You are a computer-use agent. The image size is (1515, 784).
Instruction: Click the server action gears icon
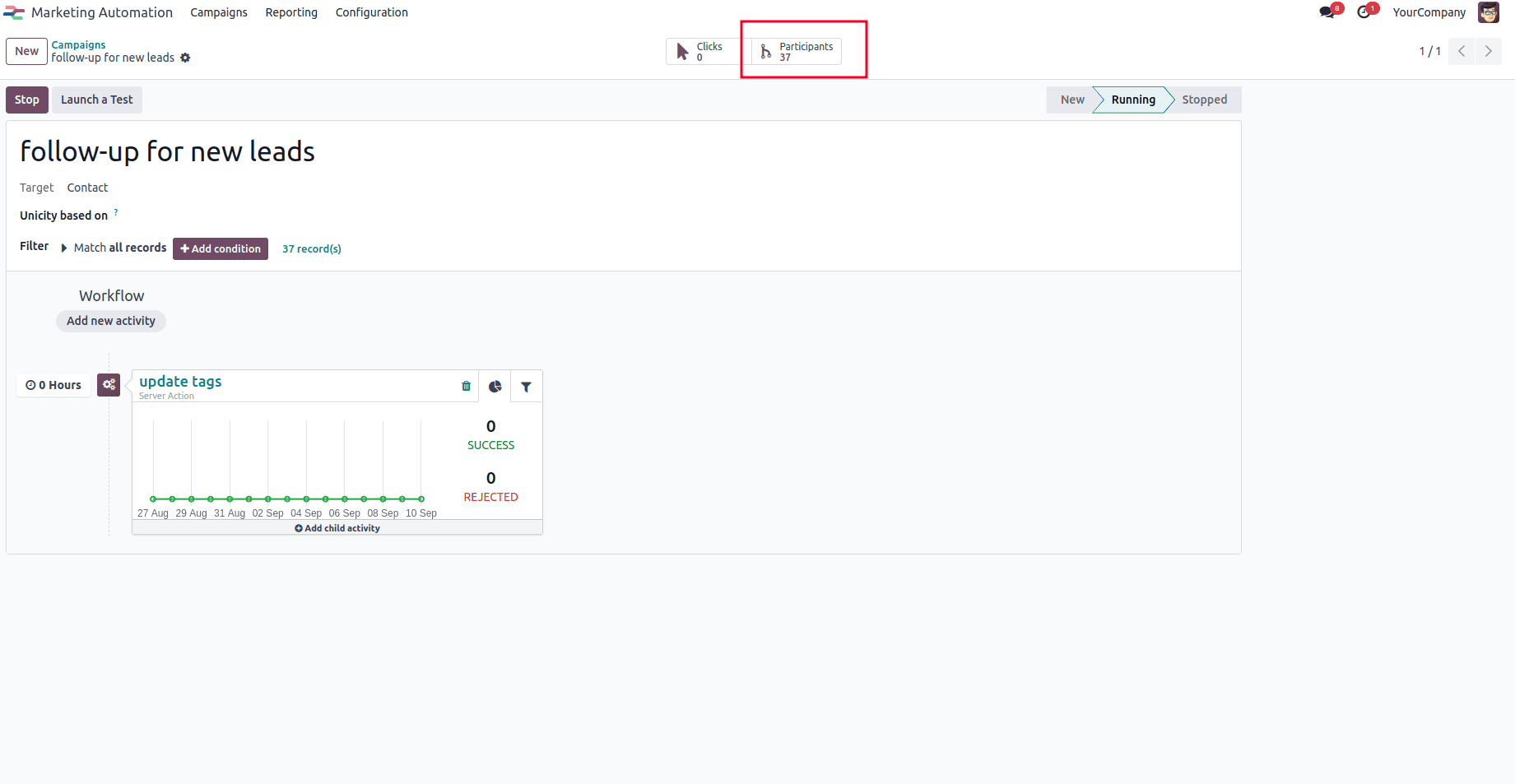point(109,385)
